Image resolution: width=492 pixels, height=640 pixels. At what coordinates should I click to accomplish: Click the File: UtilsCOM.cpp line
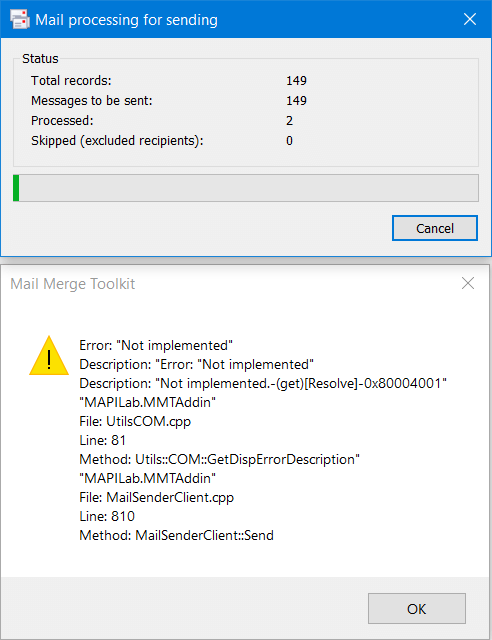pyautogui.click(x=135, y=421)
